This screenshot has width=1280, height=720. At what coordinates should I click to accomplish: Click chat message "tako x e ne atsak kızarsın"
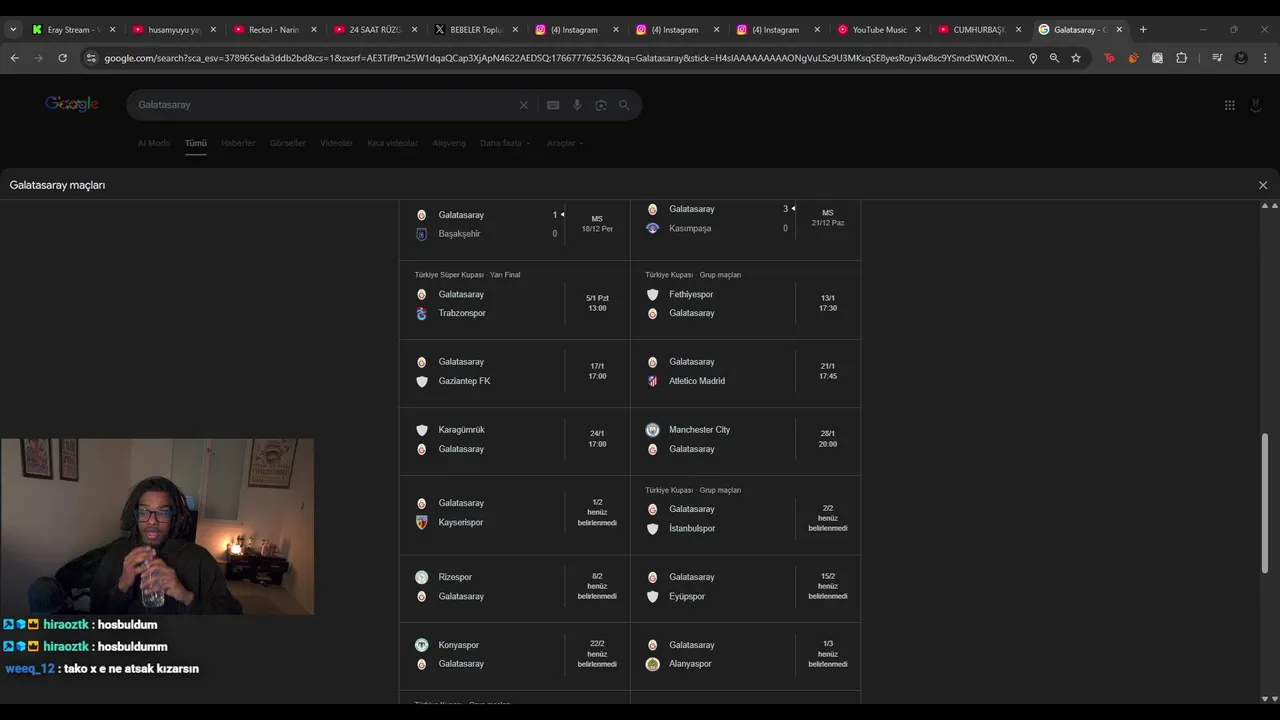[x=131, y=669]
